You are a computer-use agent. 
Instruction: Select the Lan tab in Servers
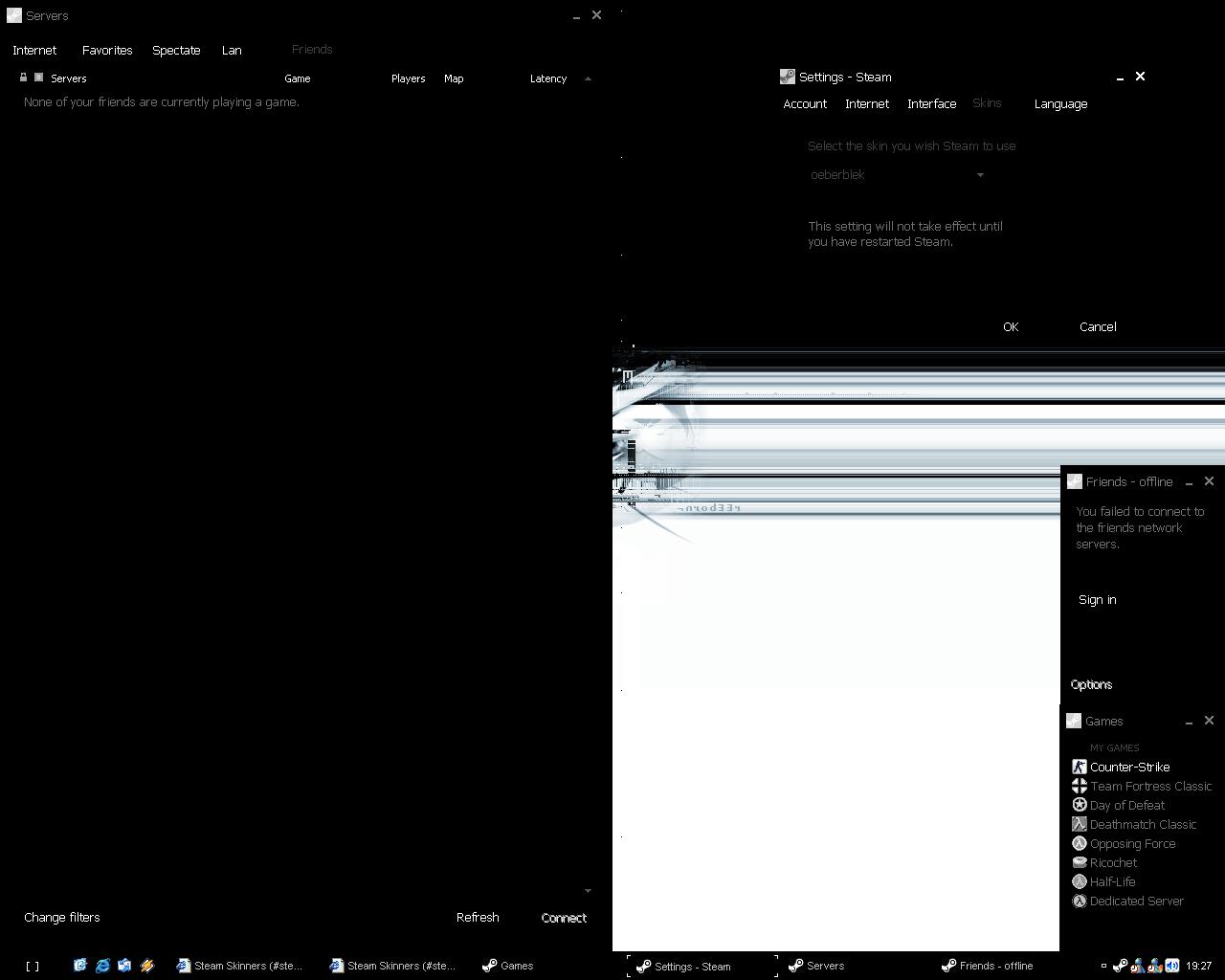tap(232, 50)
